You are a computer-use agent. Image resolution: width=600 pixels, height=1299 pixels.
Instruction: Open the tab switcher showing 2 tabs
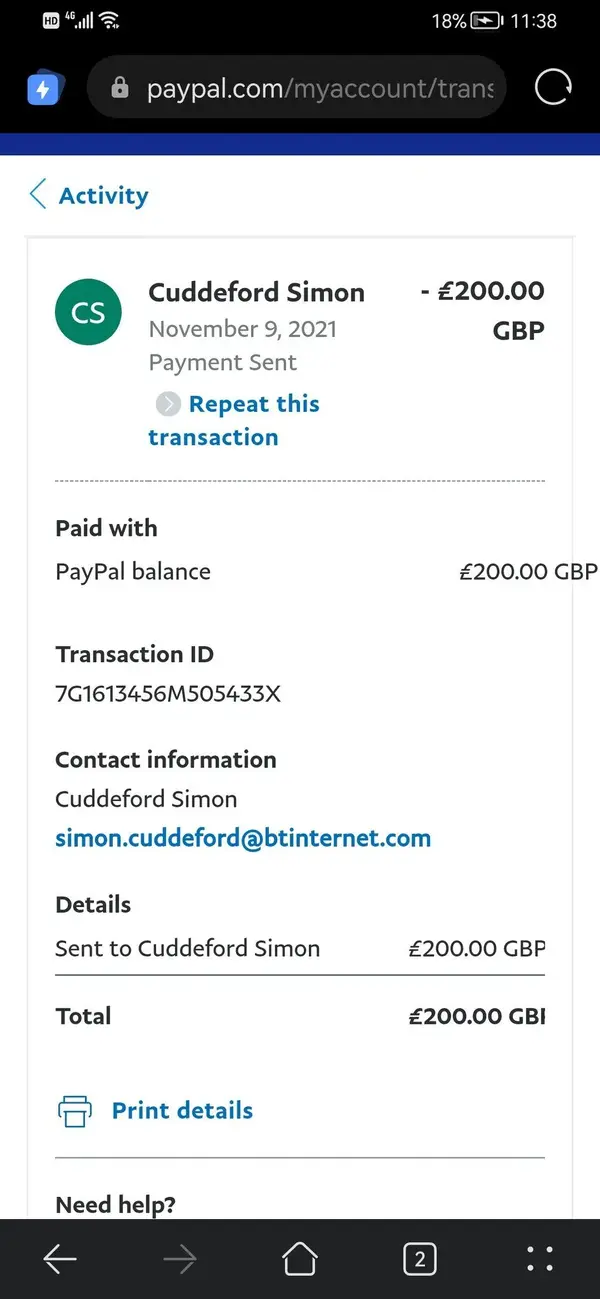(x=420, y=1259)
